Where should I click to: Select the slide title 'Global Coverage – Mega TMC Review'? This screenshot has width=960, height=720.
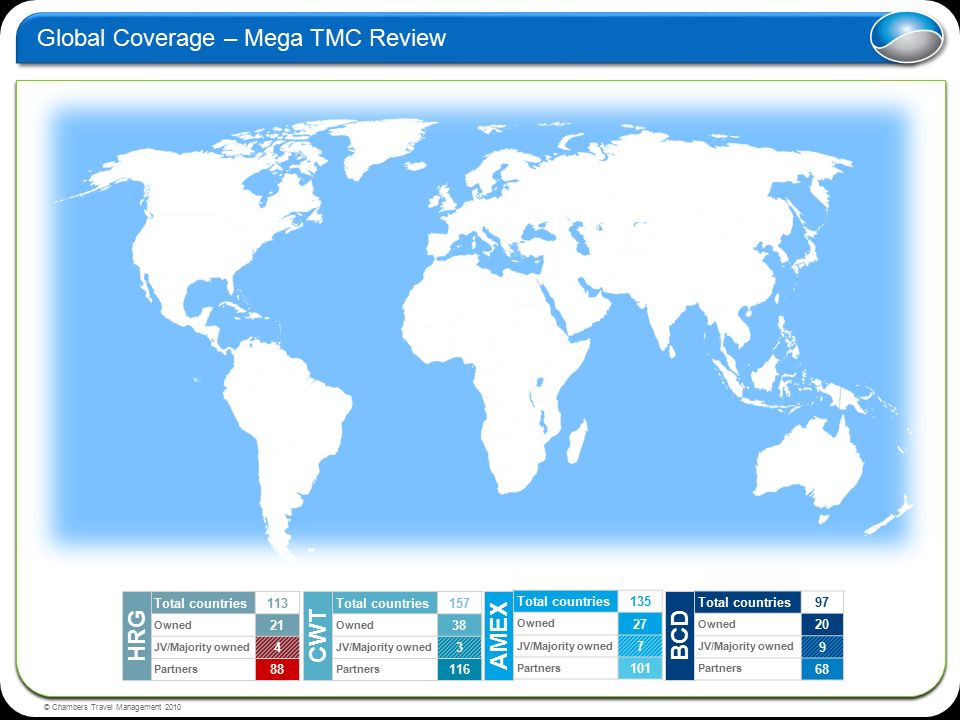[x=241, y=38]
